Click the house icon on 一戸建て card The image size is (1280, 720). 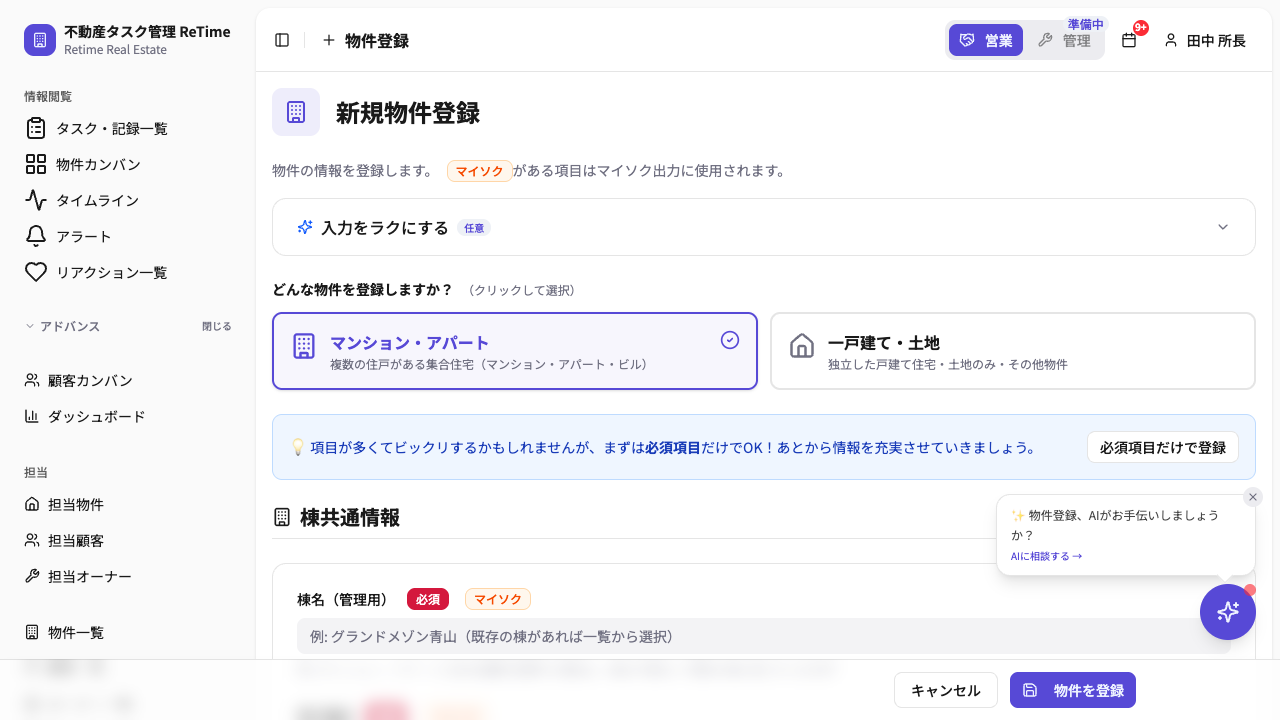click(x=802, y=346)
